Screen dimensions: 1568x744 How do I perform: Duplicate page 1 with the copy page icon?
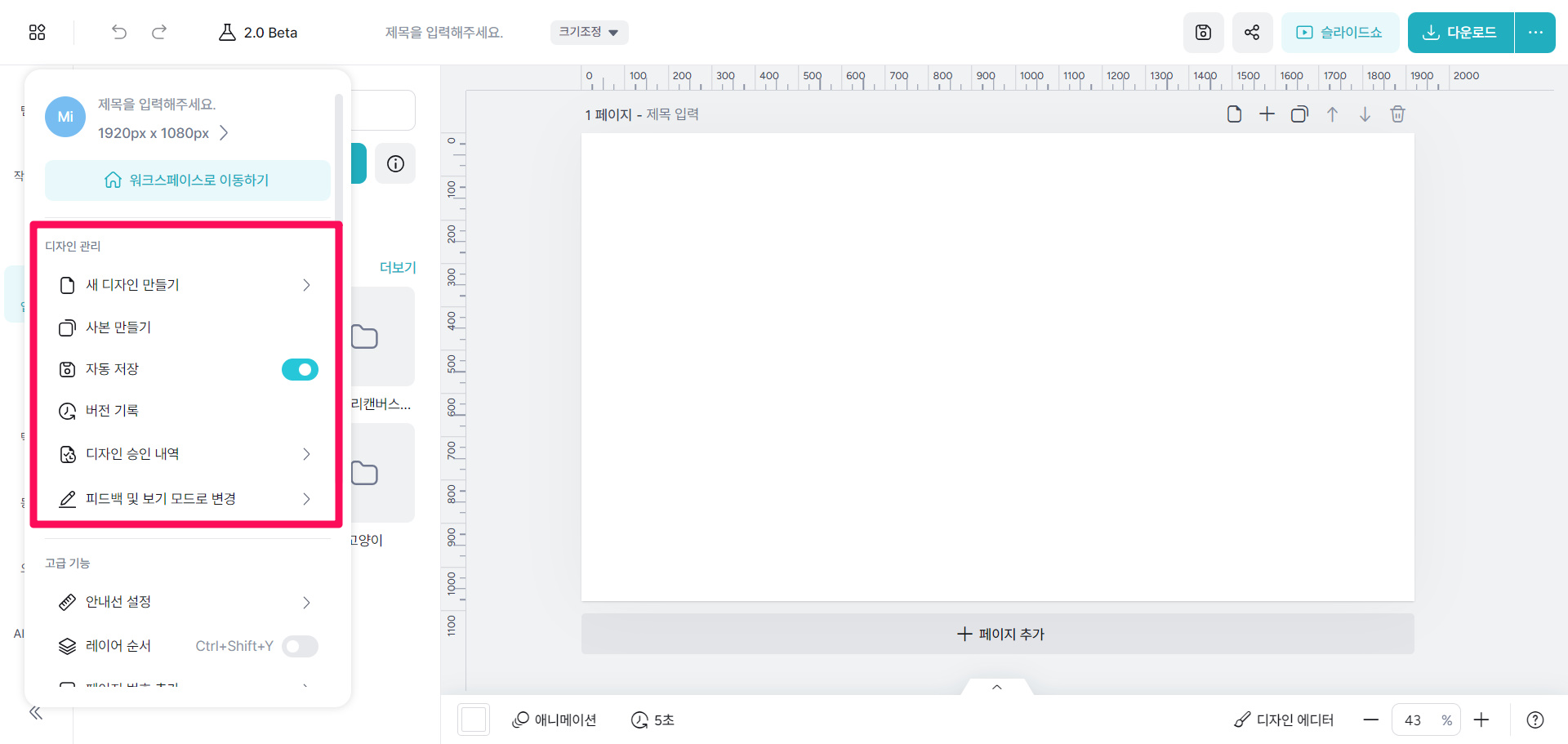(x=1299, y=114)
